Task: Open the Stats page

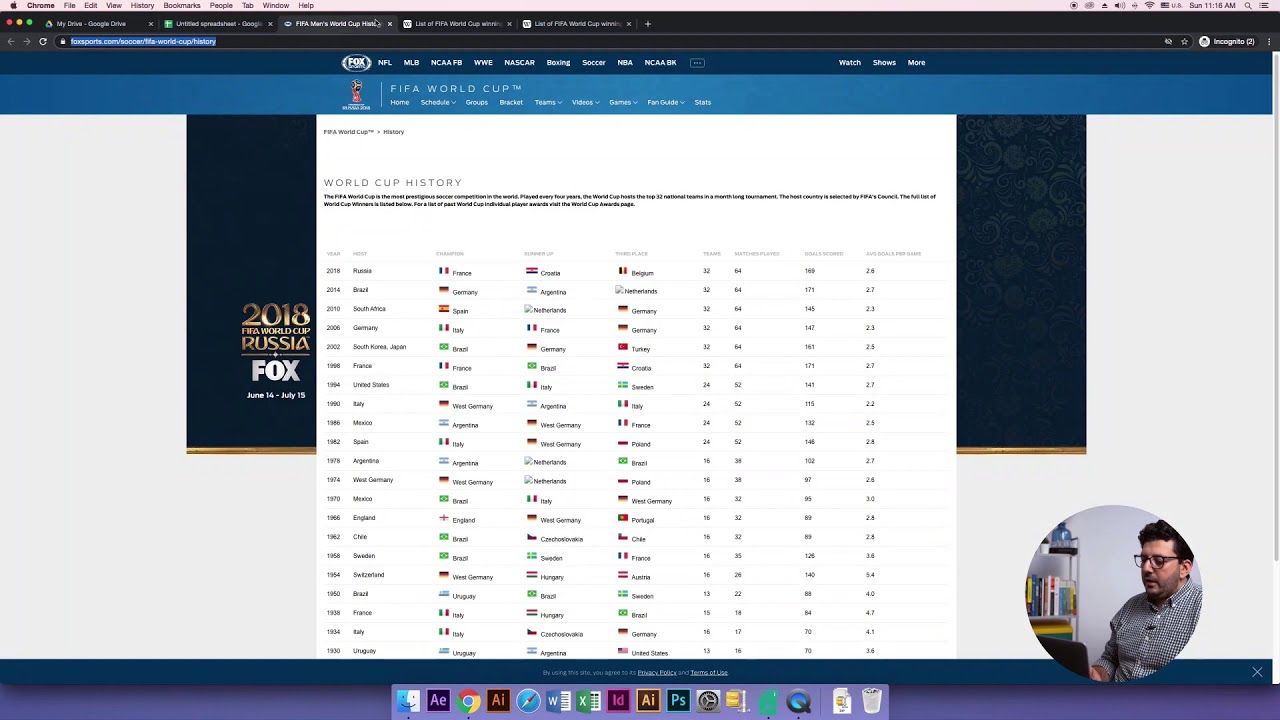Action: point(703,102)
